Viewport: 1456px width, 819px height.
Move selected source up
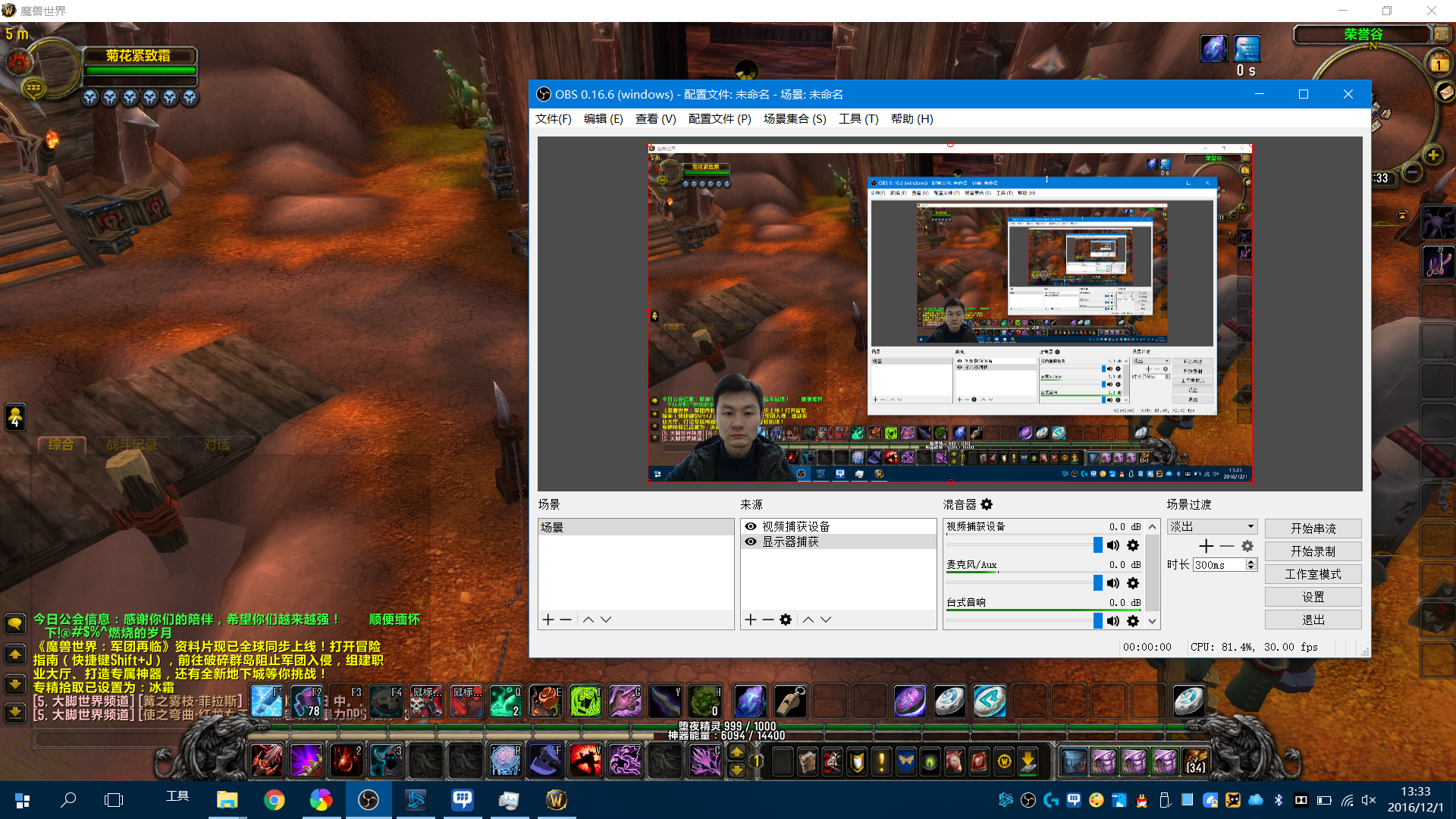[x=808, y=620]
